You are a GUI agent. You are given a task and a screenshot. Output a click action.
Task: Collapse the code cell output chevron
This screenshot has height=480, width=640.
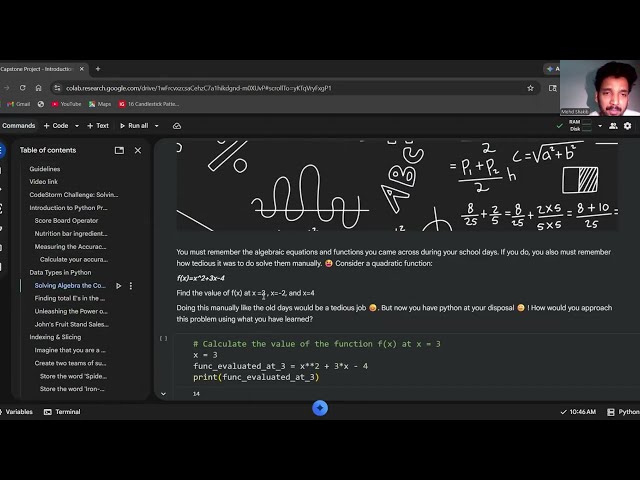[x=163, y=394]
